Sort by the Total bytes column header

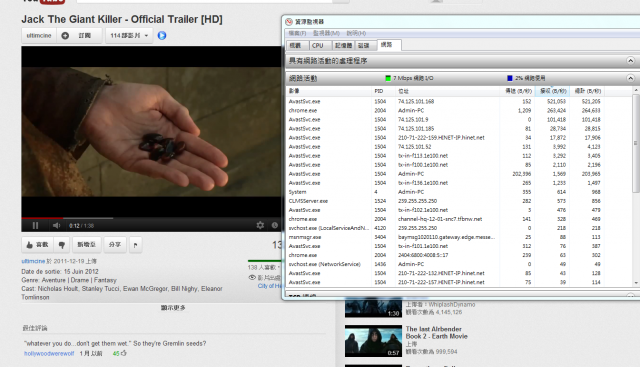point(587,91)
